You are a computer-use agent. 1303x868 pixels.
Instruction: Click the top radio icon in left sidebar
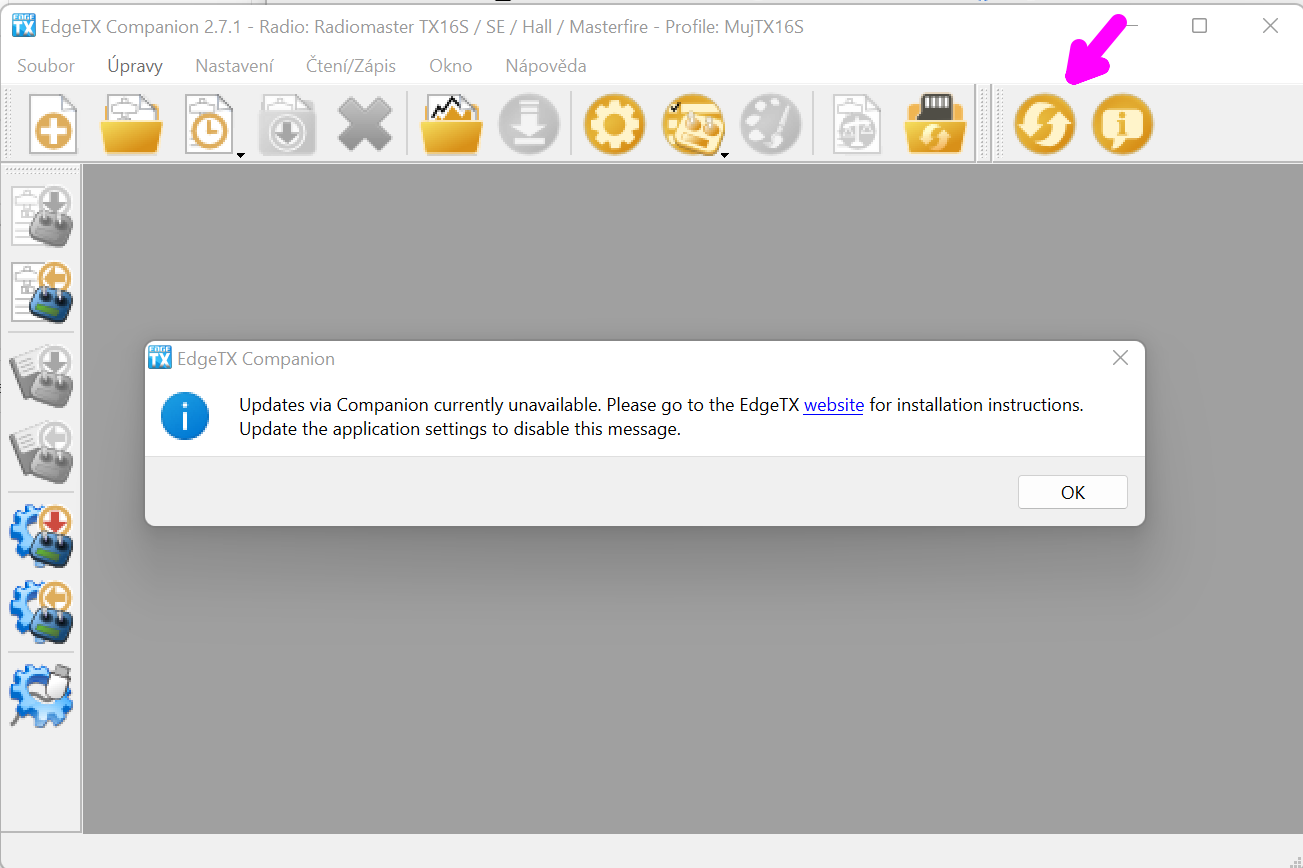click(x=41, y=216)
